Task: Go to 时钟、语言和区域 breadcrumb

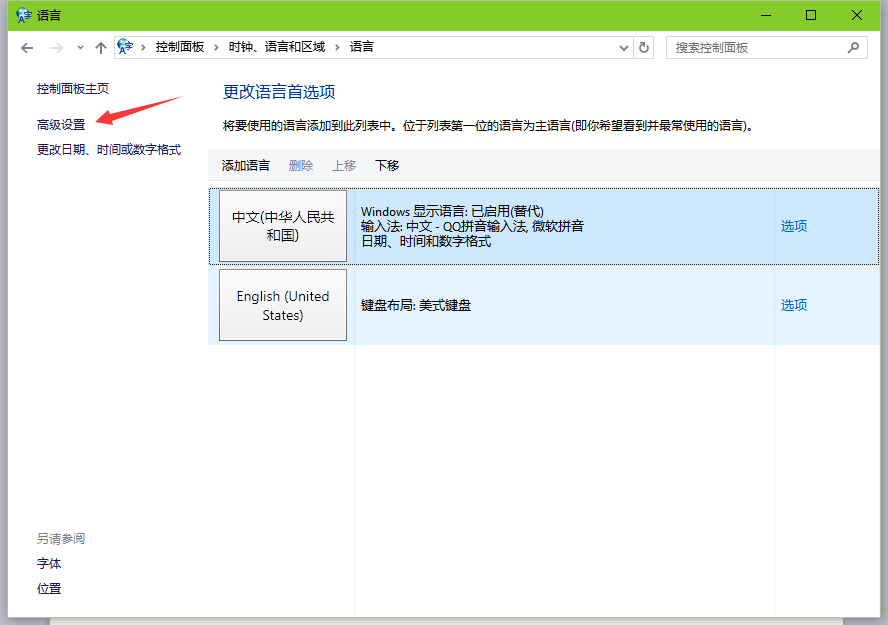Action: tap(277, 47)
